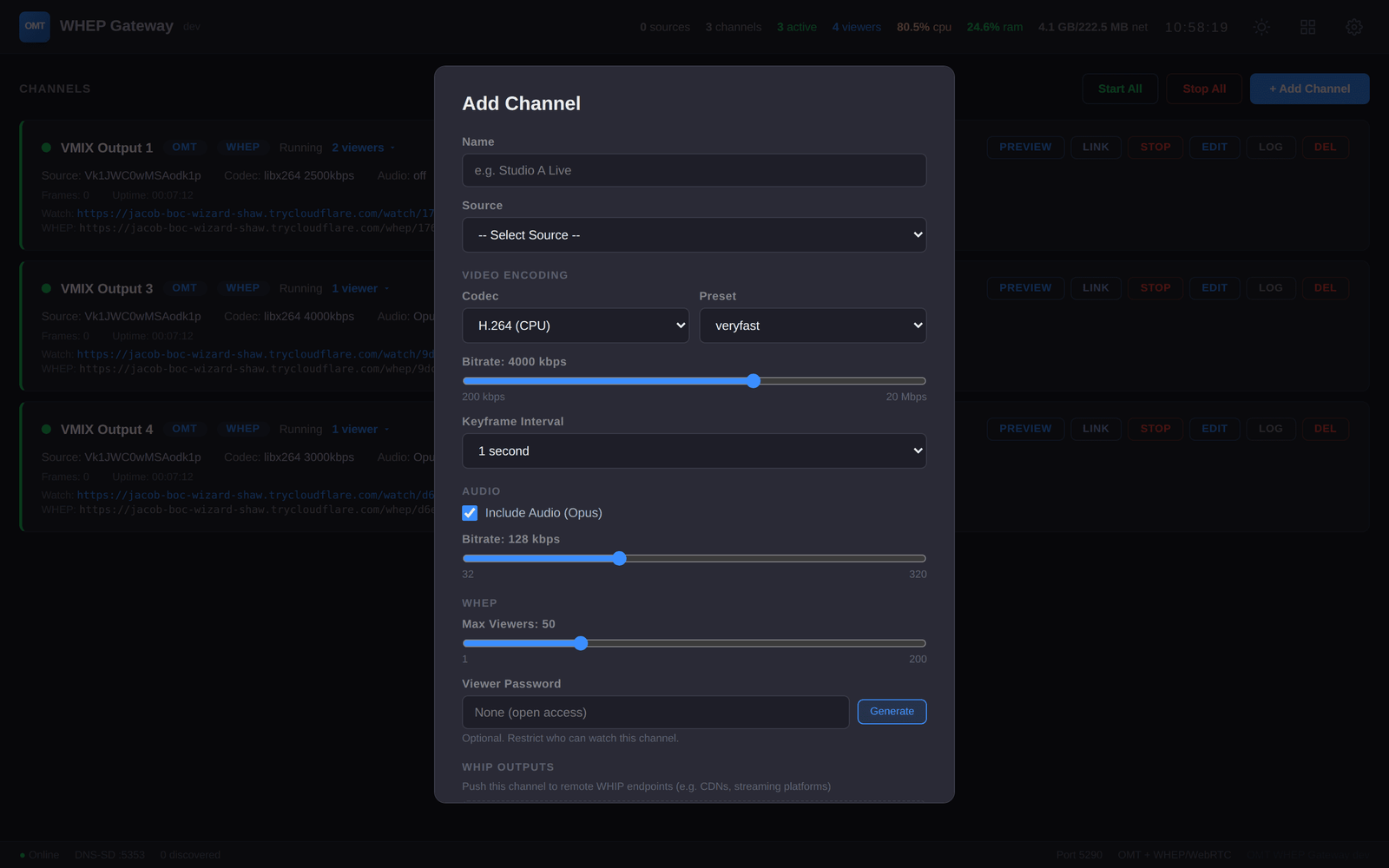Click the green running indicator for VMIX Output 4
The height and width of the screenshot is (868, 1389).
[46, 428]
